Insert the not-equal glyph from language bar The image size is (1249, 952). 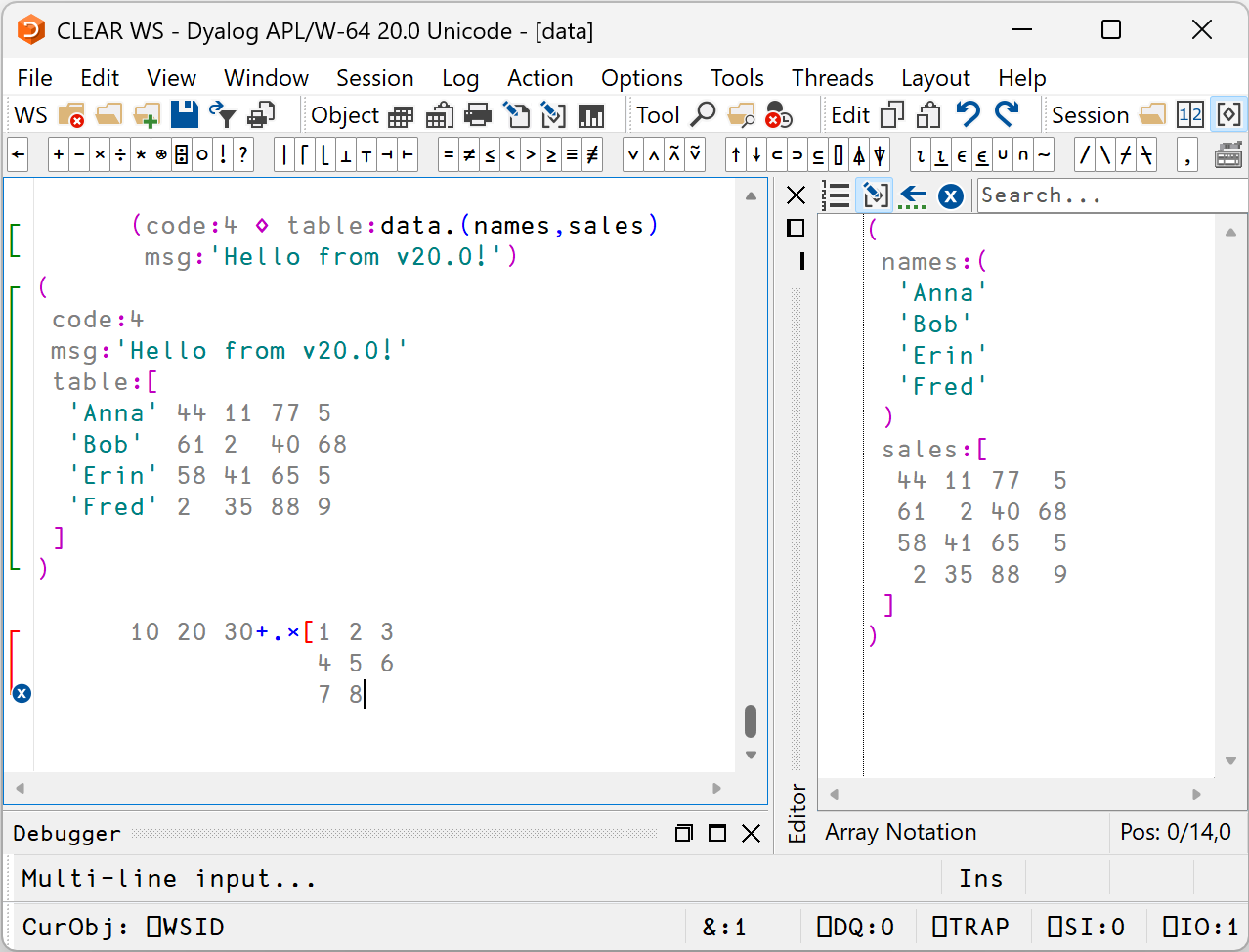click(x=469, y=155)
